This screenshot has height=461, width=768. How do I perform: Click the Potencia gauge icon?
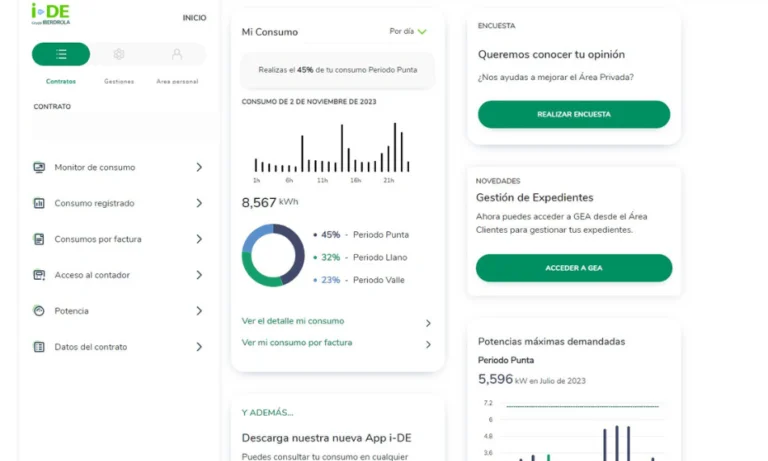click(x=39, y=311)
